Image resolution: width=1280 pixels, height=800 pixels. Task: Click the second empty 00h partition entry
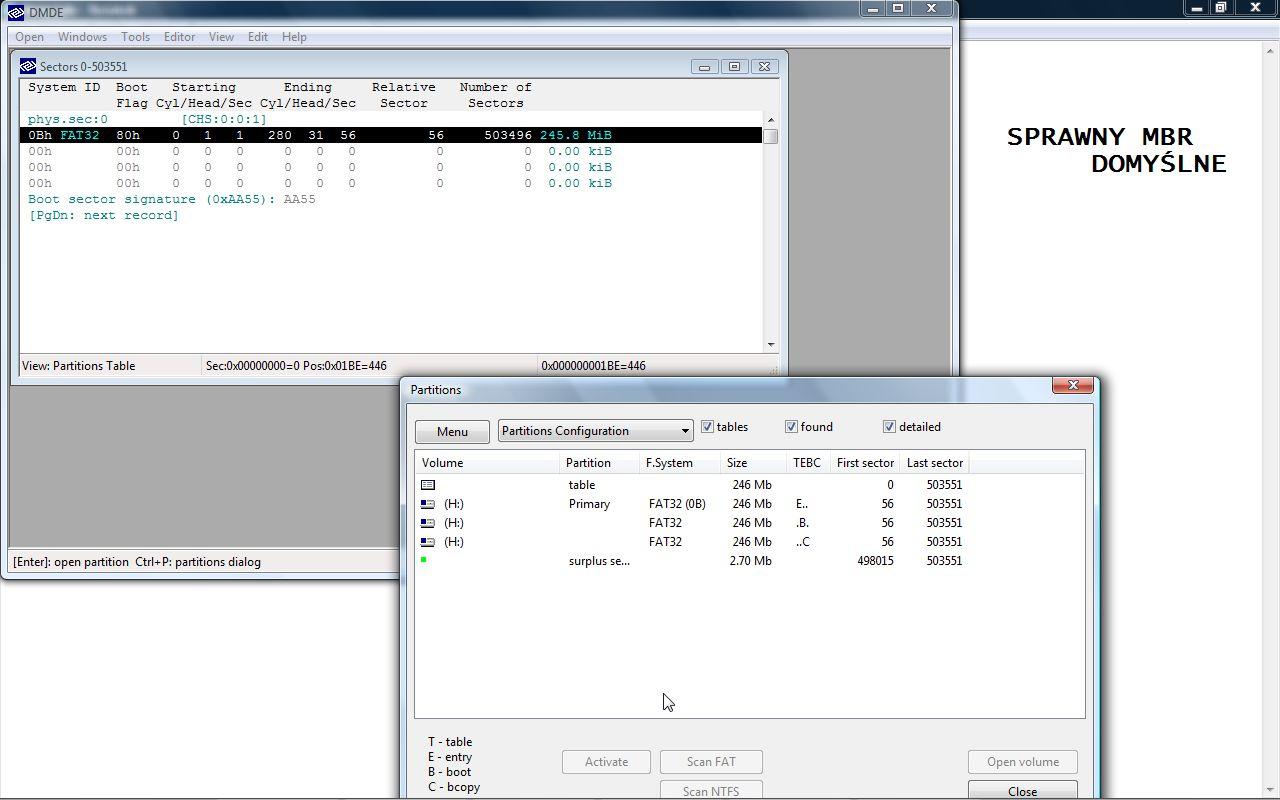[391, 167]
